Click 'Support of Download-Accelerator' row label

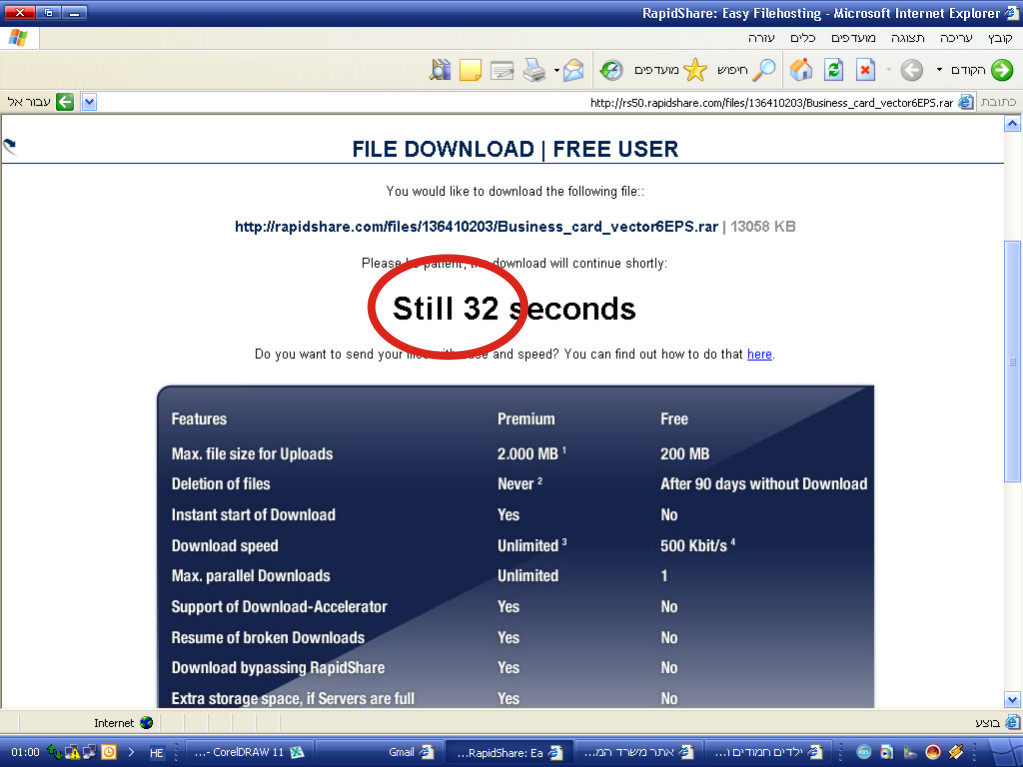click(279, 607)
